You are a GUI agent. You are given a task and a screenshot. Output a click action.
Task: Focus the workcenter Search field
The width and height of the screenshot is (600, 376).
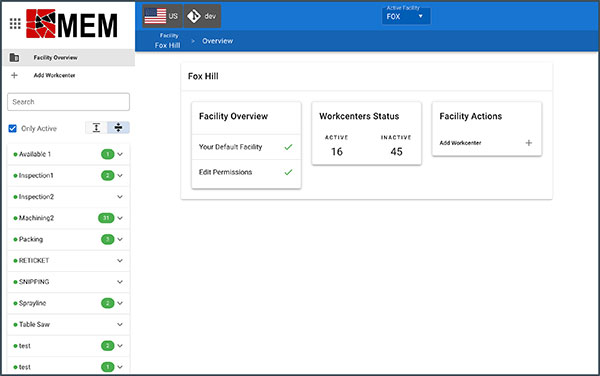click(x=68, y=102)
